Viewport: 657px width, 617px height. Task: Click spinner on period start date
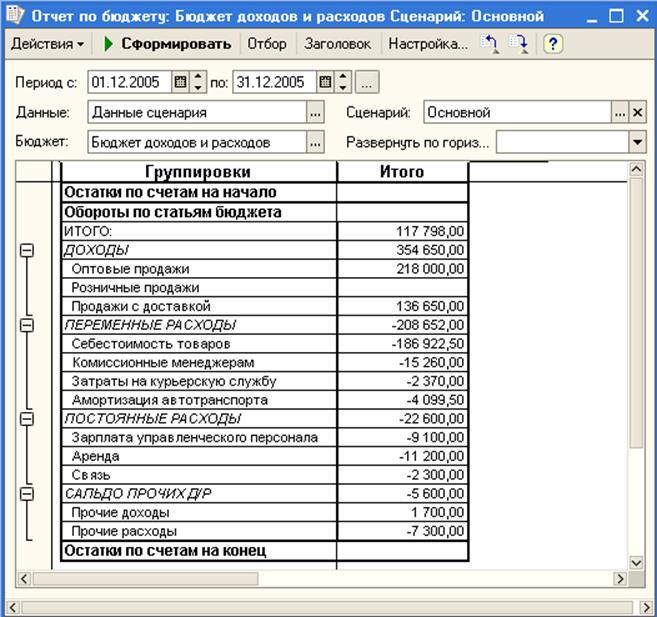click(198, 82)
